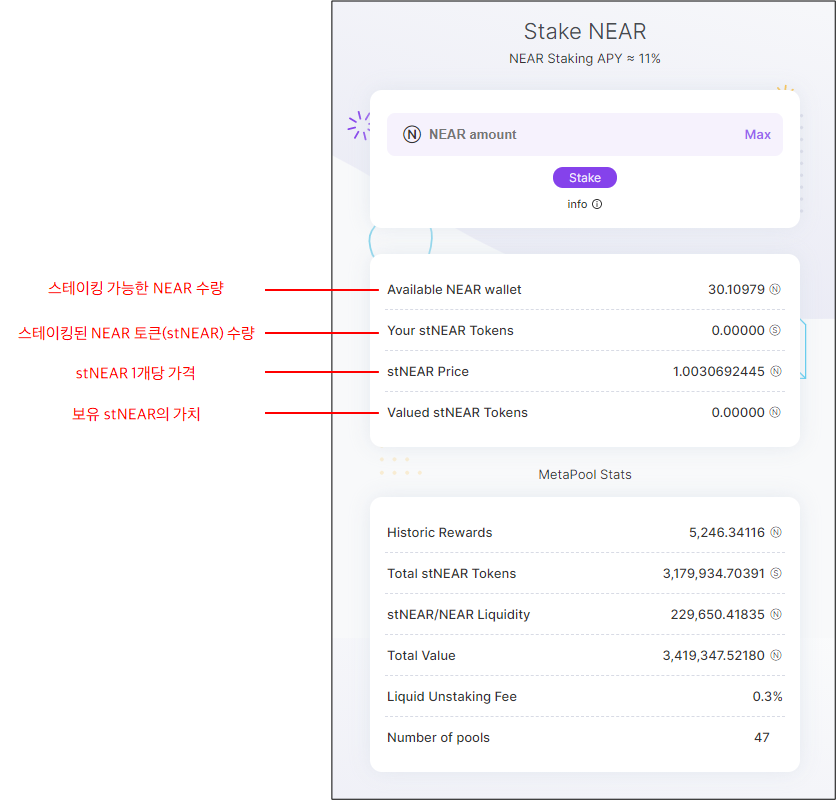Image resolution: width=836 pixels, height=800 pixels.
Task: Select the 47 pools count value
Action: coord(762,738)
